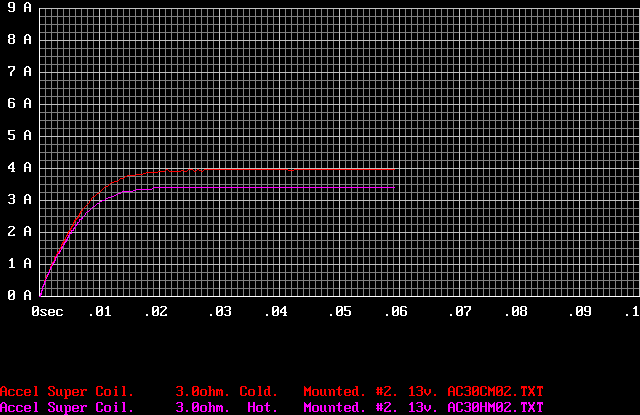Click the .07 time axis label
This screenshot has height=415, width=640.
[460, 312]
